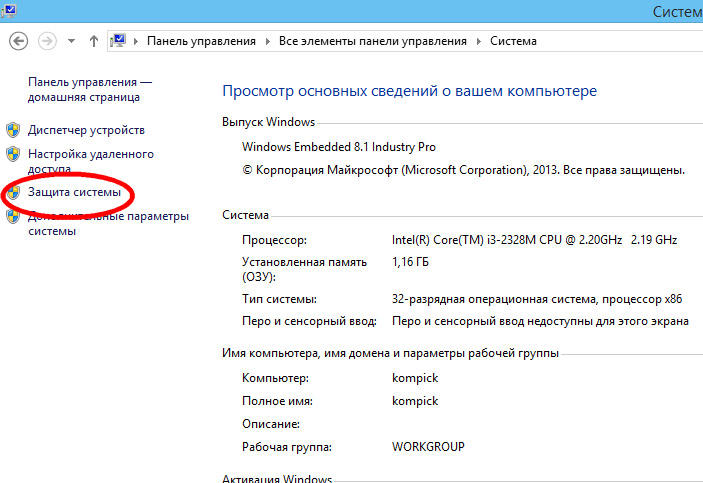Screen dimensions: 703x483
Task: Click shield icon next to Дополнительные параметры системы
Action: 13,216
